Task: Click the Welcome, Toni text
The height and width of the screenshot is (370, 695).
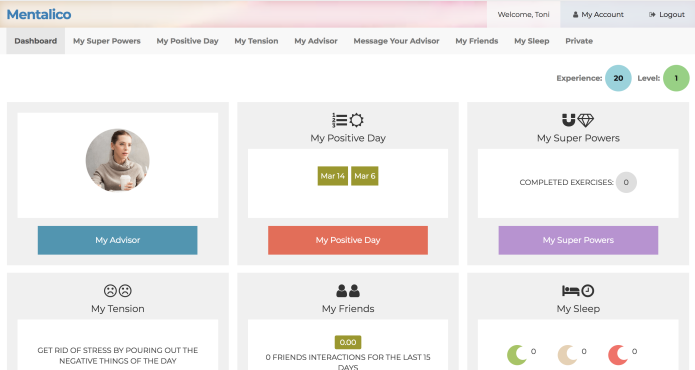Action: [523, 15]
